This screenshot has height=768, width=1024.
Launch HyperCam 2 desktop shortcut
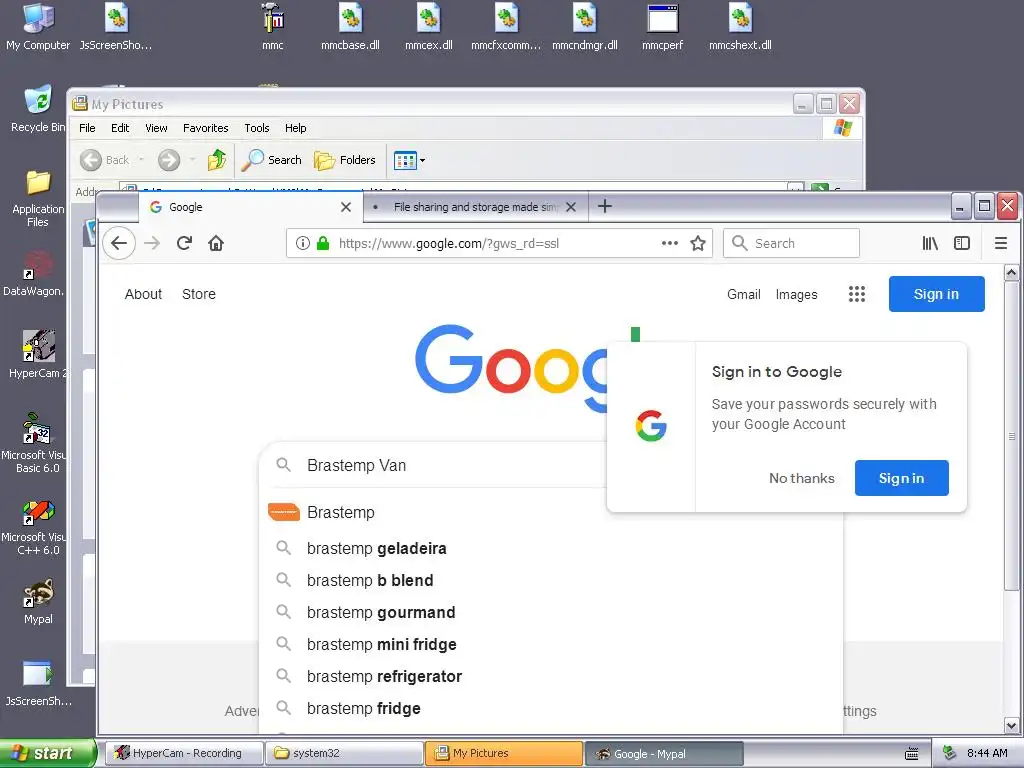point(37,354)
